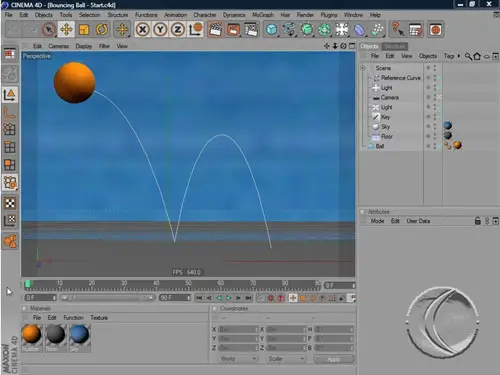Click the Ball's orange texture tag
Image resolution: width=500 pixels, height=375 pixels.
pyautogui.click(x=457, y=145)
